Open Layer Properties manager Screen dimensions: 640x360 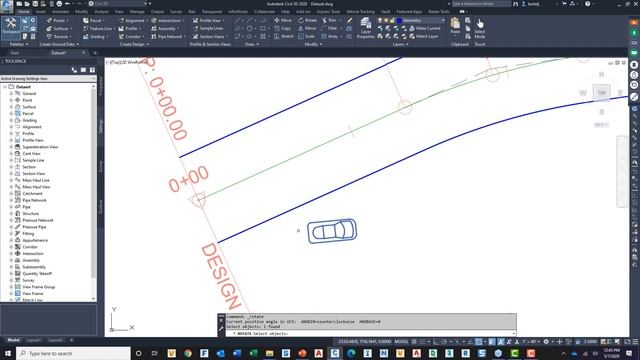click(x=365, y=28)
